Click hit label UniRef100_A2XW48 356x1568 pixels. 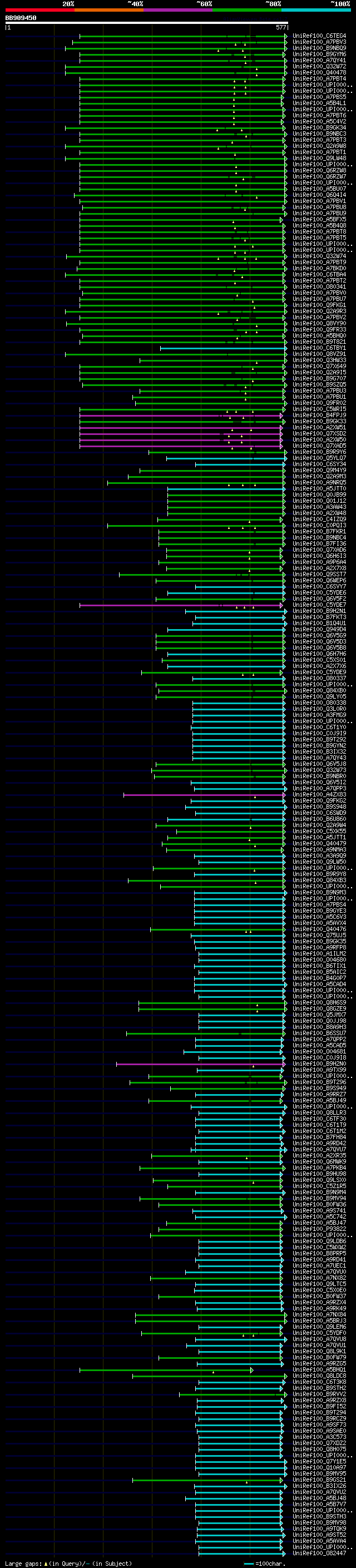tap(319, 513)
